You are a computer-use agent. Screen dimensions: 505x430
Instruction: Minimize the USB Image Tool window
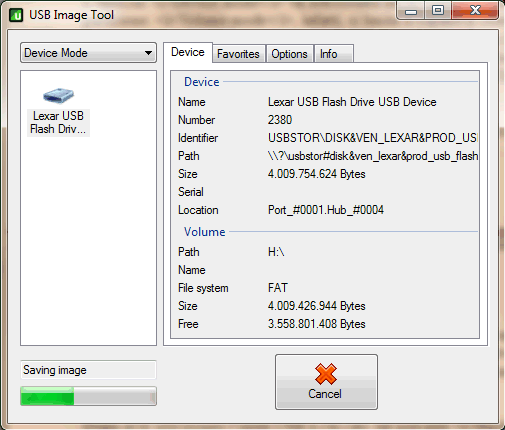[x=411, y=12]
